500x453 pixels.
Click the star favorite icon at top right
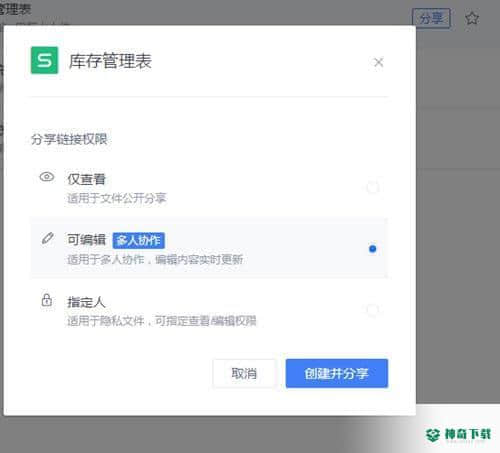click(472, 18)
